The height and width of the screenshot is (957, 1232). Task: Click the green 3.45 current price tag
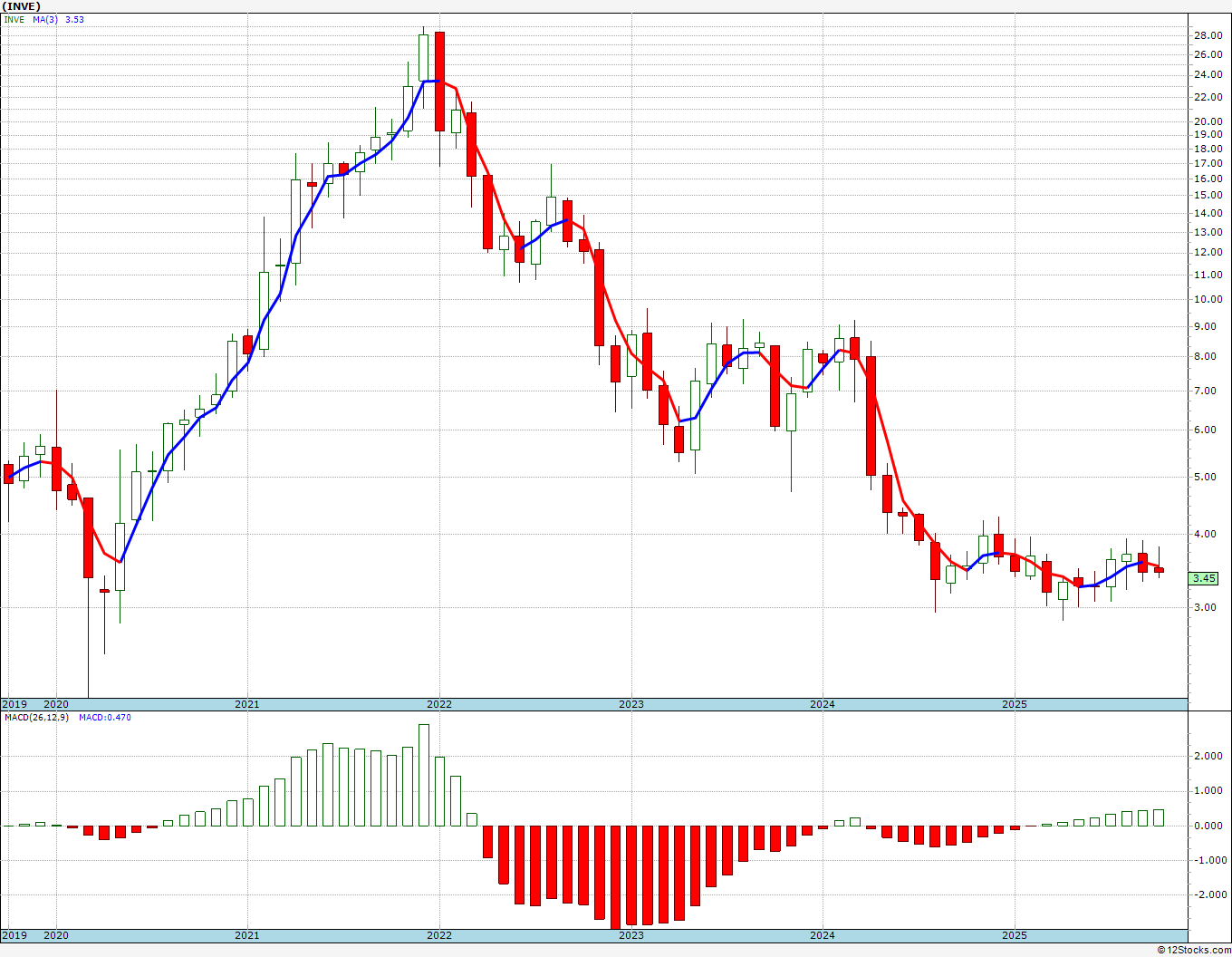coord(1204,578)
